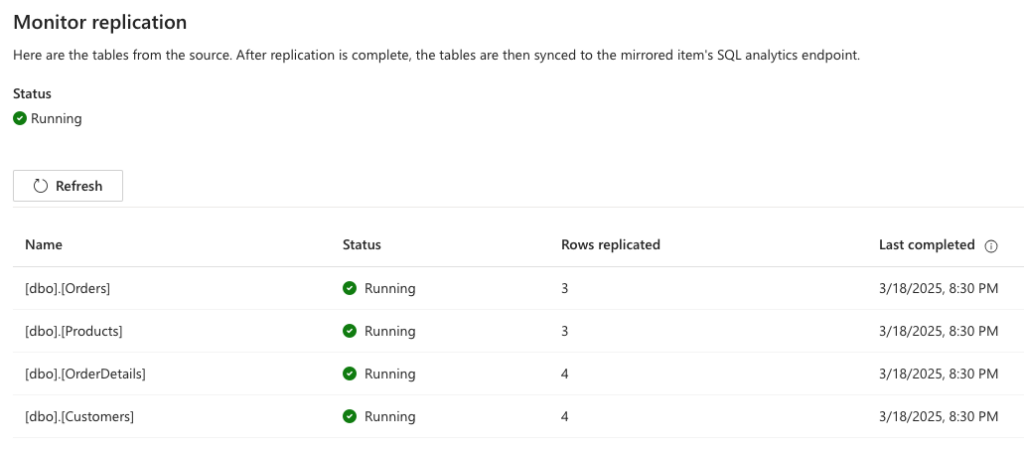Screen dimensions: 1024x451
Task: Sort by the Status column header
Action: (x=362, y=245)
